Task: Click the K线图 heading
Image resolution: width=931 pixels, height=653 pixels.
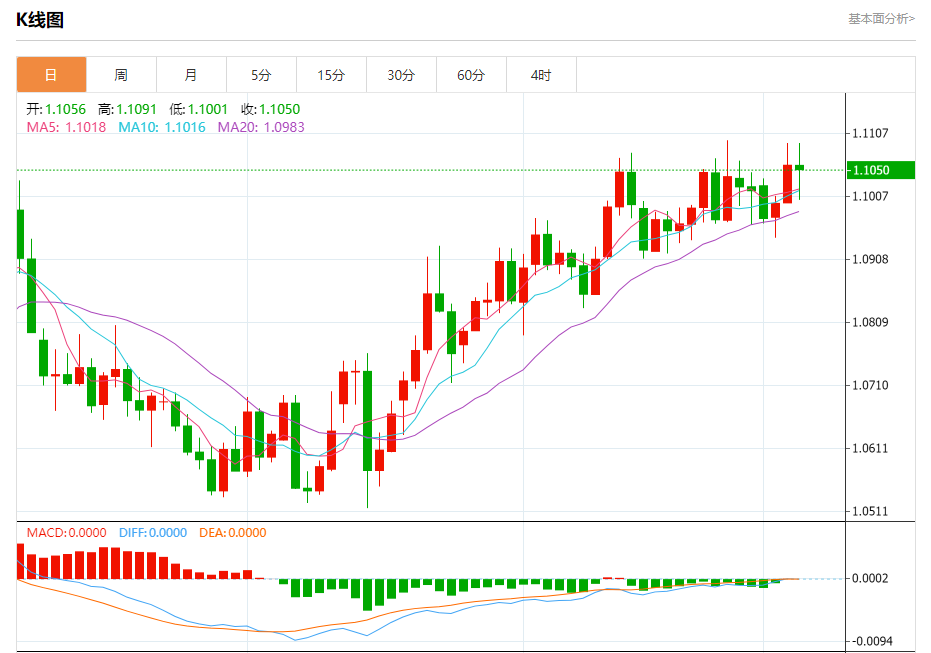Action: (40, 20)
